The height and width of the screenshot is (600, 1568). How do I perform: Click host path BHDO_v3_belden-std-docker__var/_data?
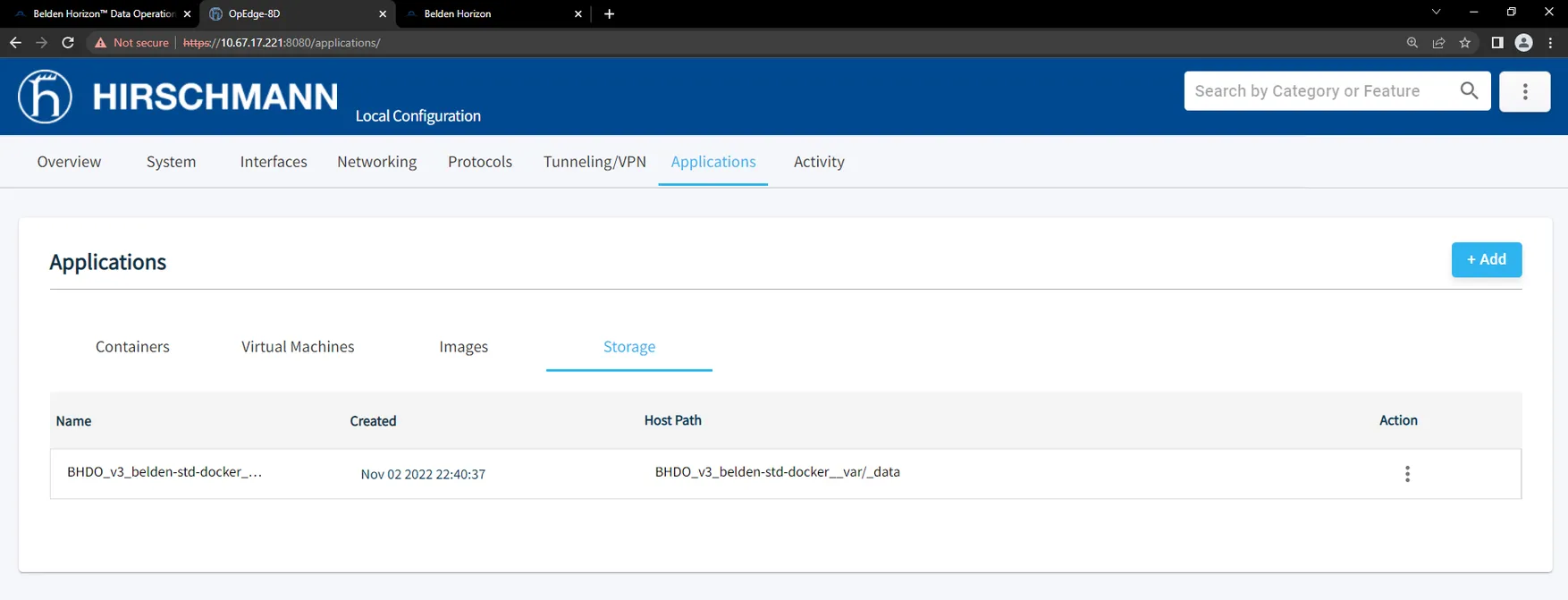(778, 472)
